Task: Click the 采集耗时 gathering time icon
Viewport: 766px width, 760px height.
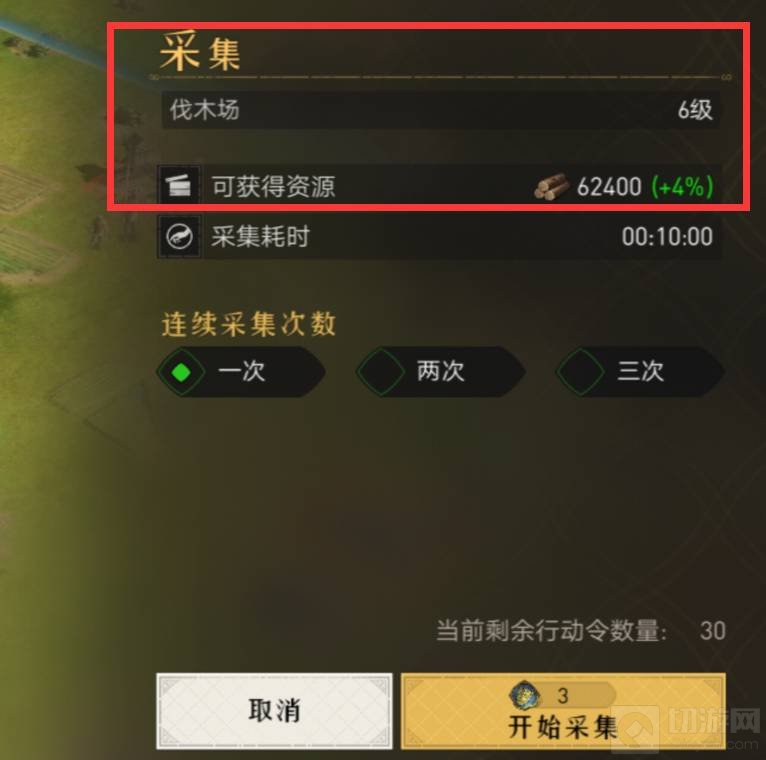Action: (179, 237)
